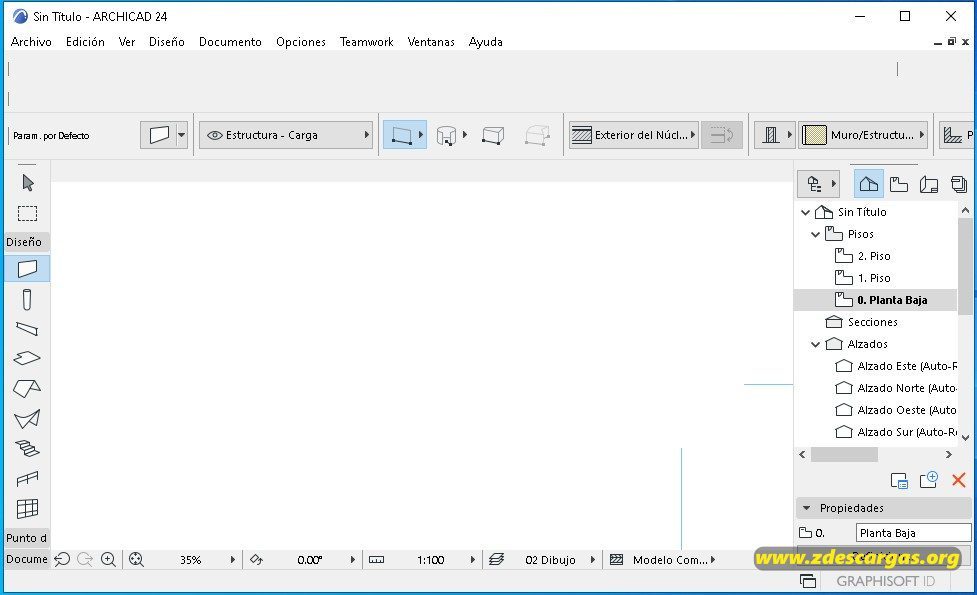The height and width of the screenshot is (595, 977).
Task: Collapse the Sin Título tree node
Action: click(x=805, y=212)
